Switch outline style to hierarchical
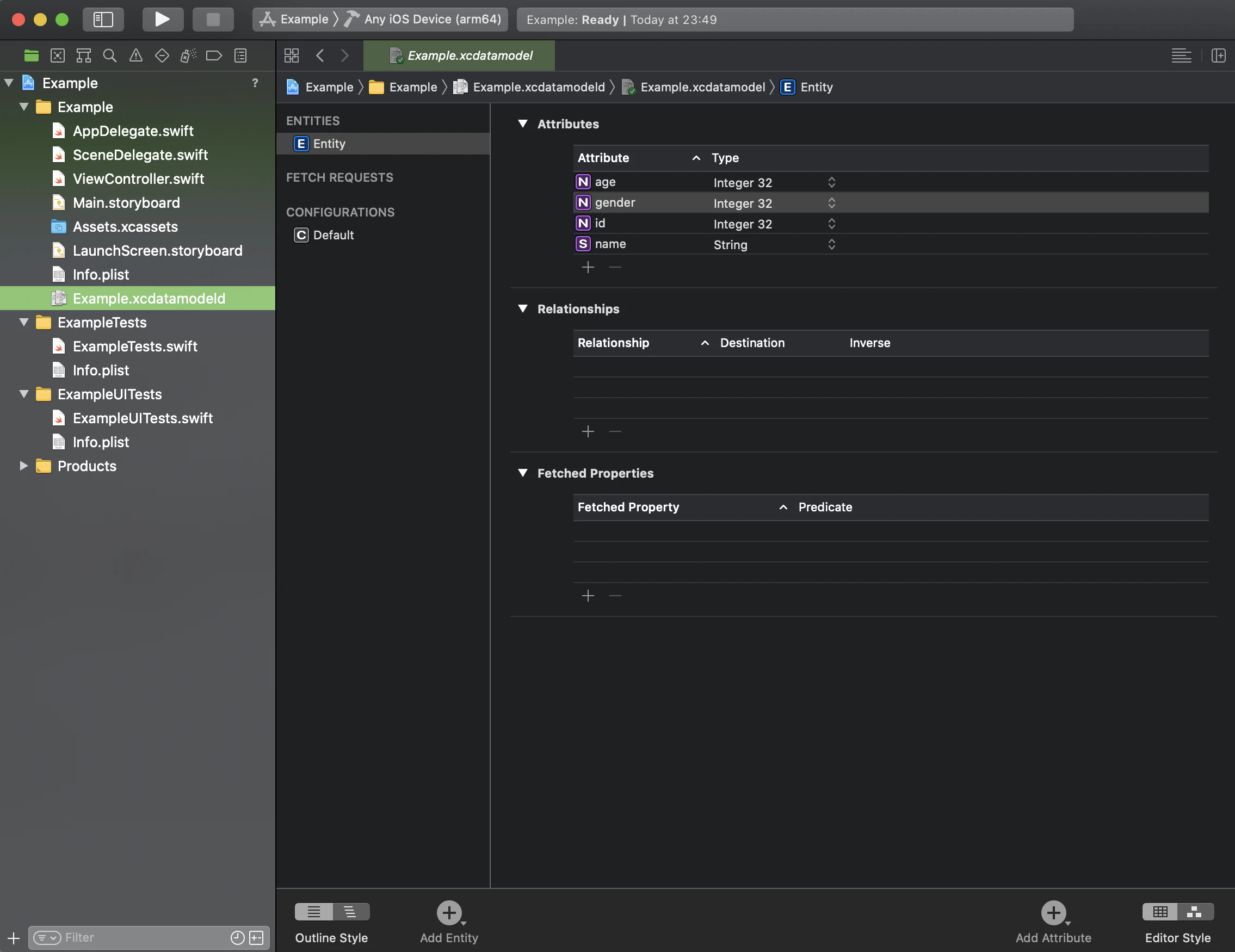Screen dimensions: 1235x952 [x=350, y=912]
